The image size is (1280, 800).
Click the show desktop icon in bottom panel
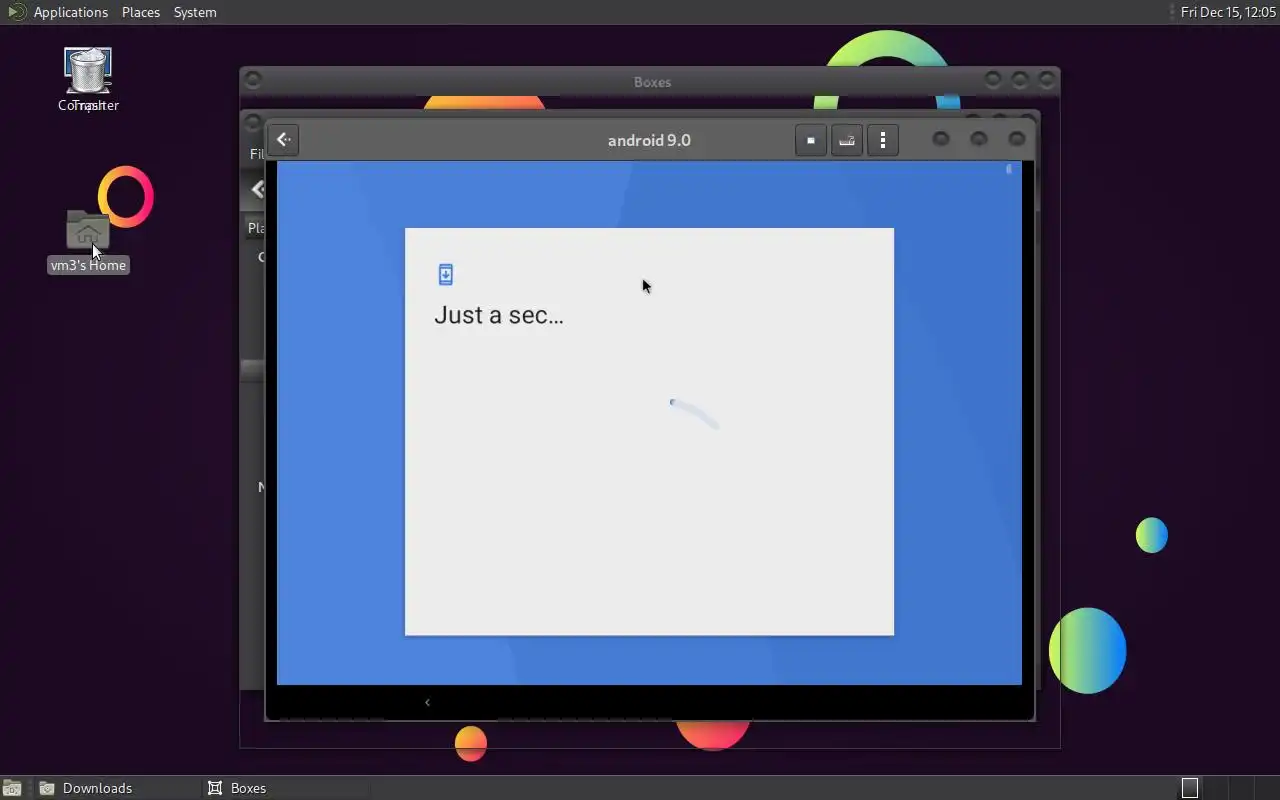(x=12, y=788)
